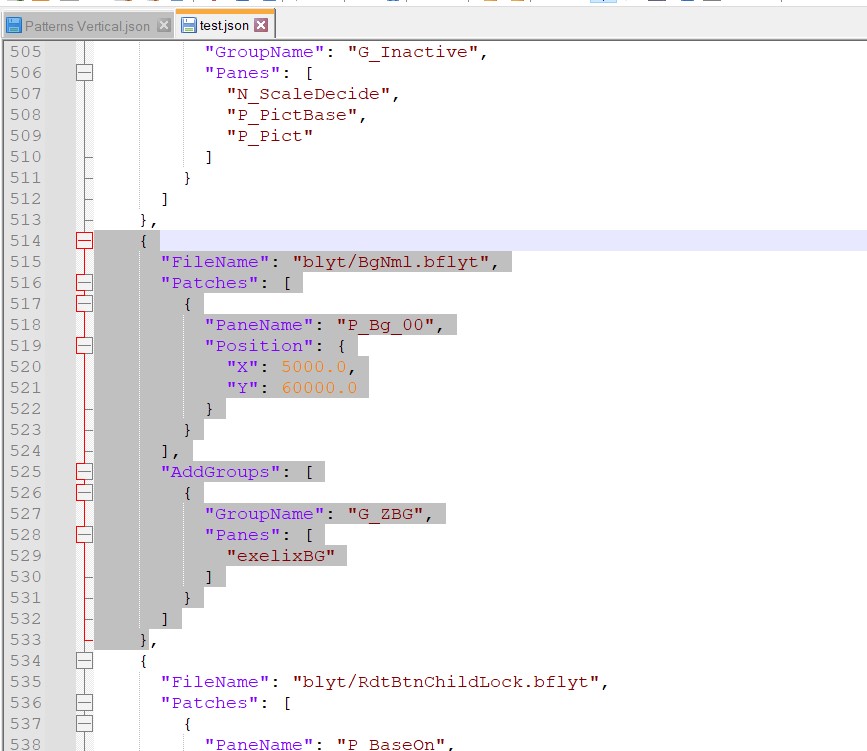
Task: Collapse the Patches fold on line 536
Action: tap(84, 703)
